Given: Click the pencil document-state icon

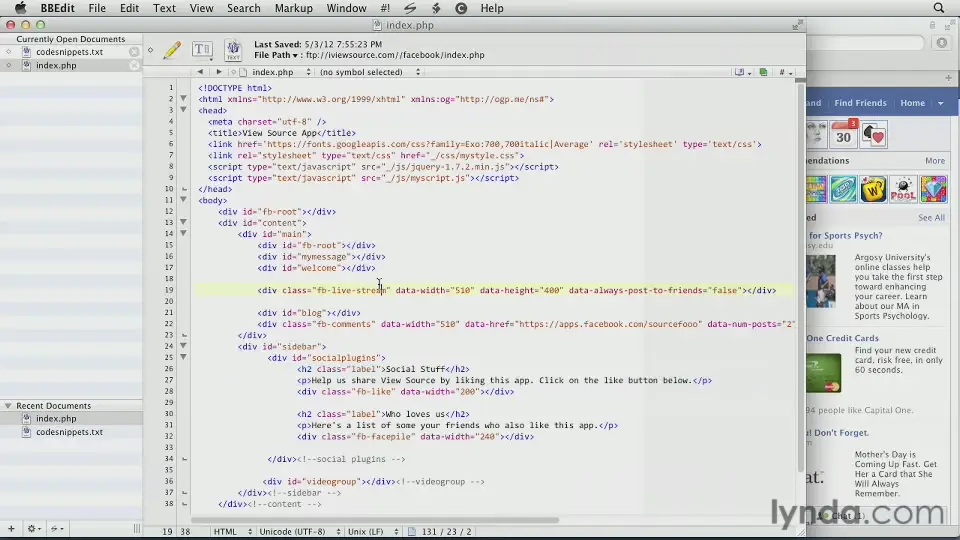Looking at the screenshot, I should [x=172, y=50].
